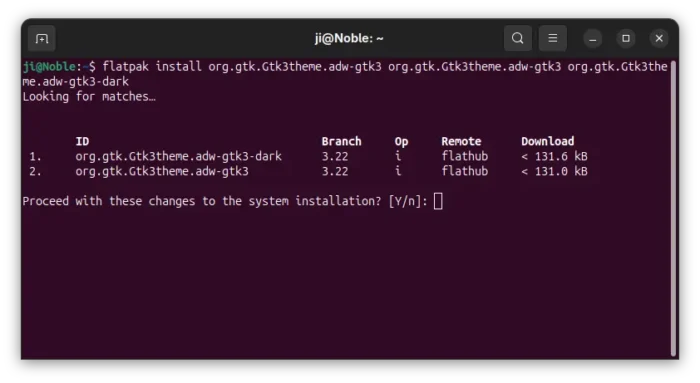
Task: Open the terminal search icon
Action: click(517, 38)
